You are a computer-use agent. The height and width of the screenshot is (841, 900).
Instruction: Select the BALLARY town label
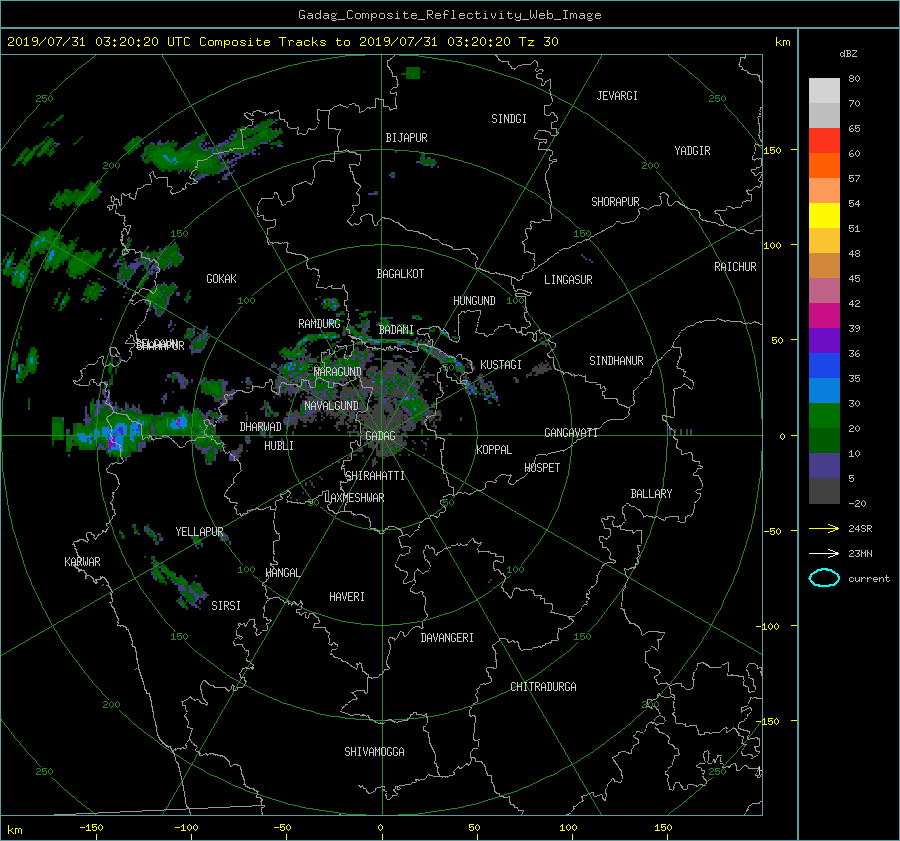tap(651, 494)
